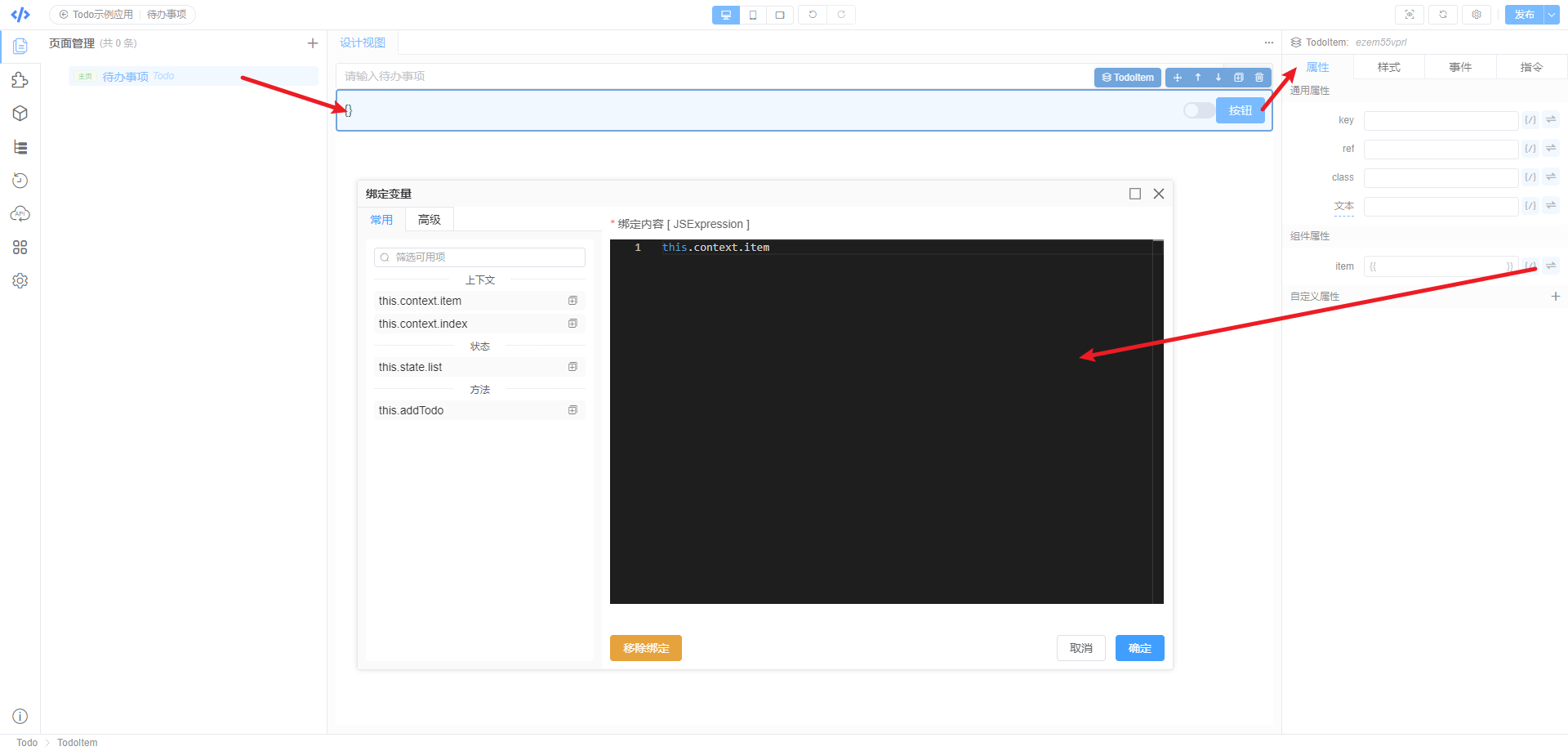The height and width of the screenshot is (751, 1568).
Task: Click the code logo icon top-left
Action: [x=20, y=15]
